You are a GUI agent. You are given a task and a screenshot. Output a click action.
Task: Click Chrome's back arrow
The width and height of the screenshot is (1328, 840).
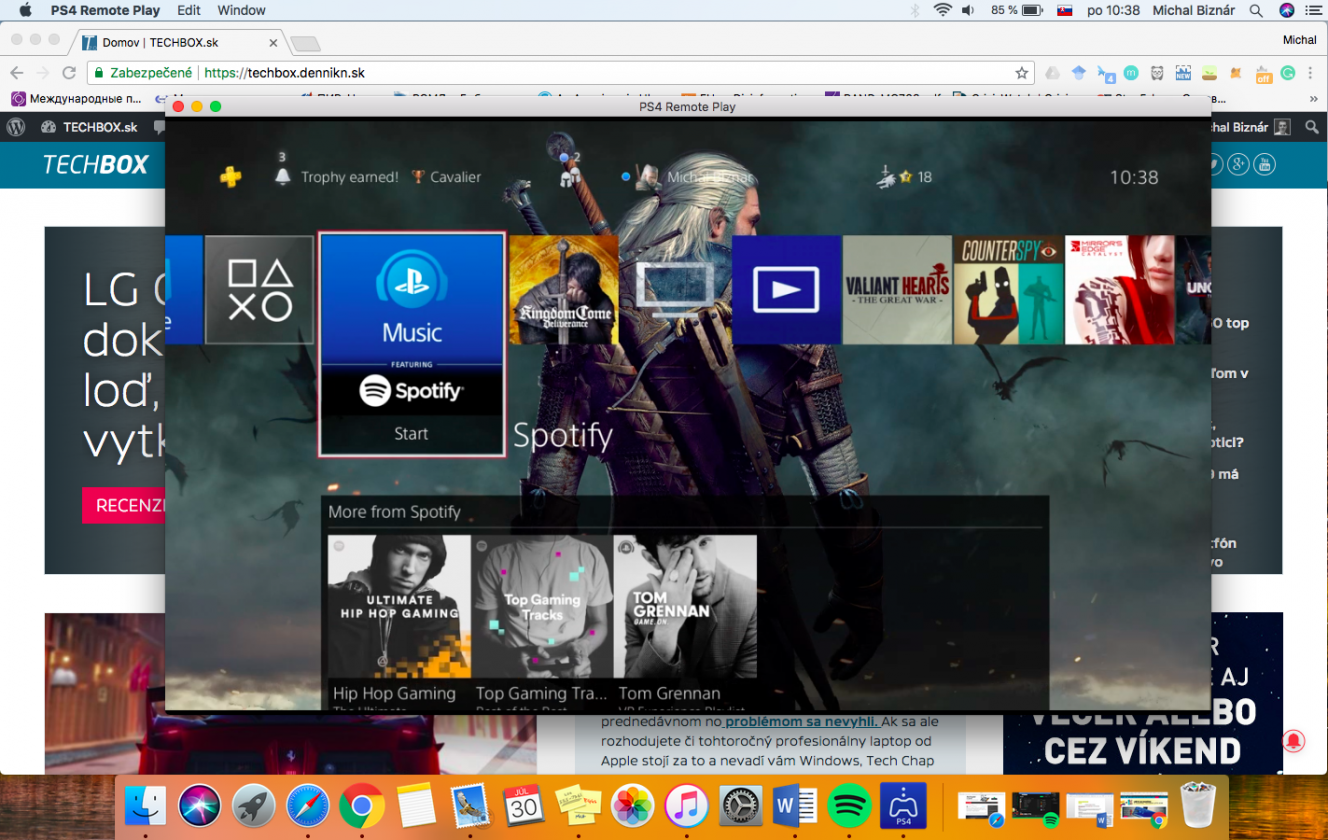(16, 73)
